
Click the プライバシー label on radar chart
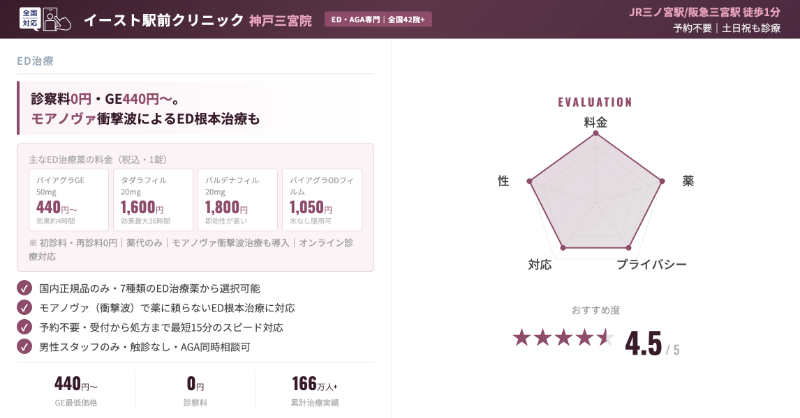tap(651, 265)
